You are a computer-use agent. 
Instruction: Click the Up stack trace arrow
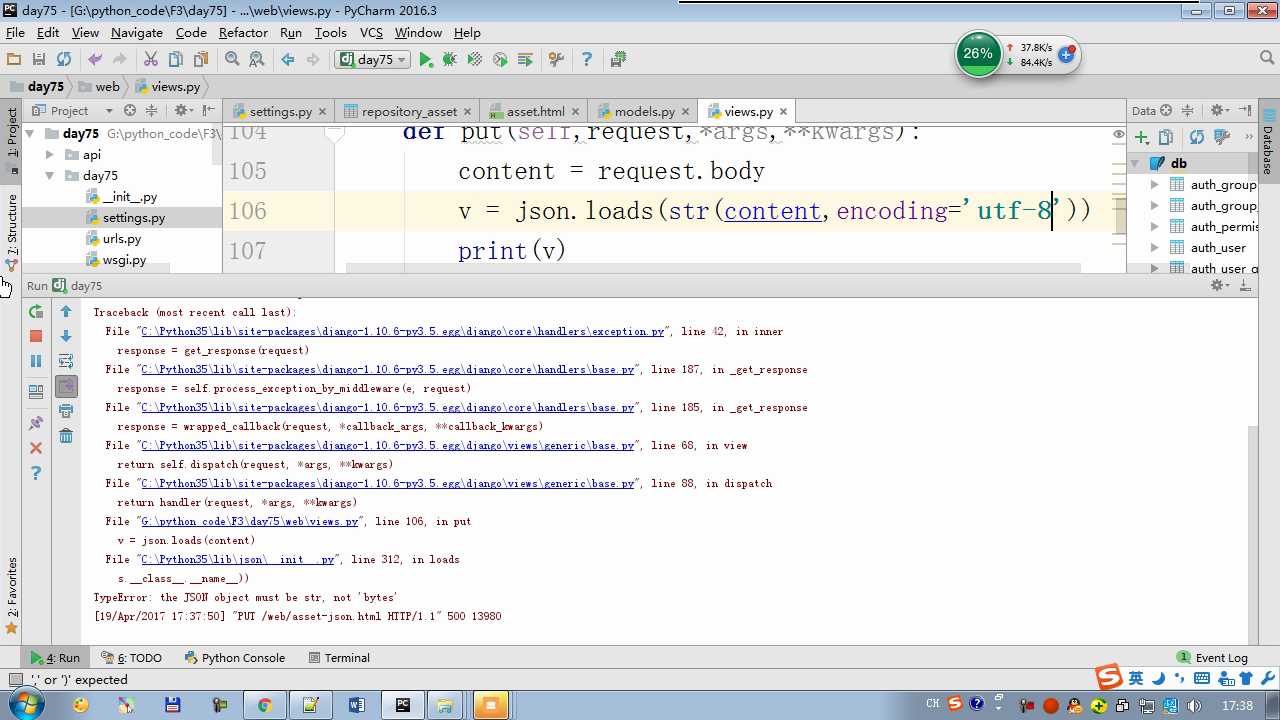click(x=66, y=312)
